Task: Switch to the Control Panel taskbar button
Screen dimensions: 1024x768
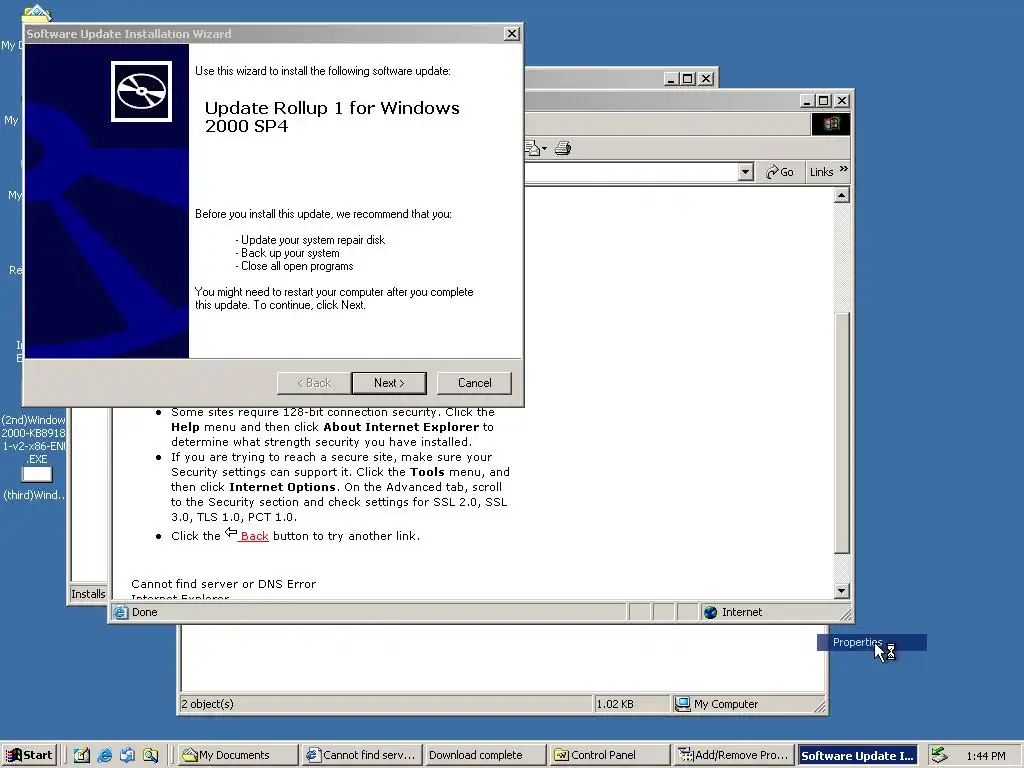Action: point(609,755)
